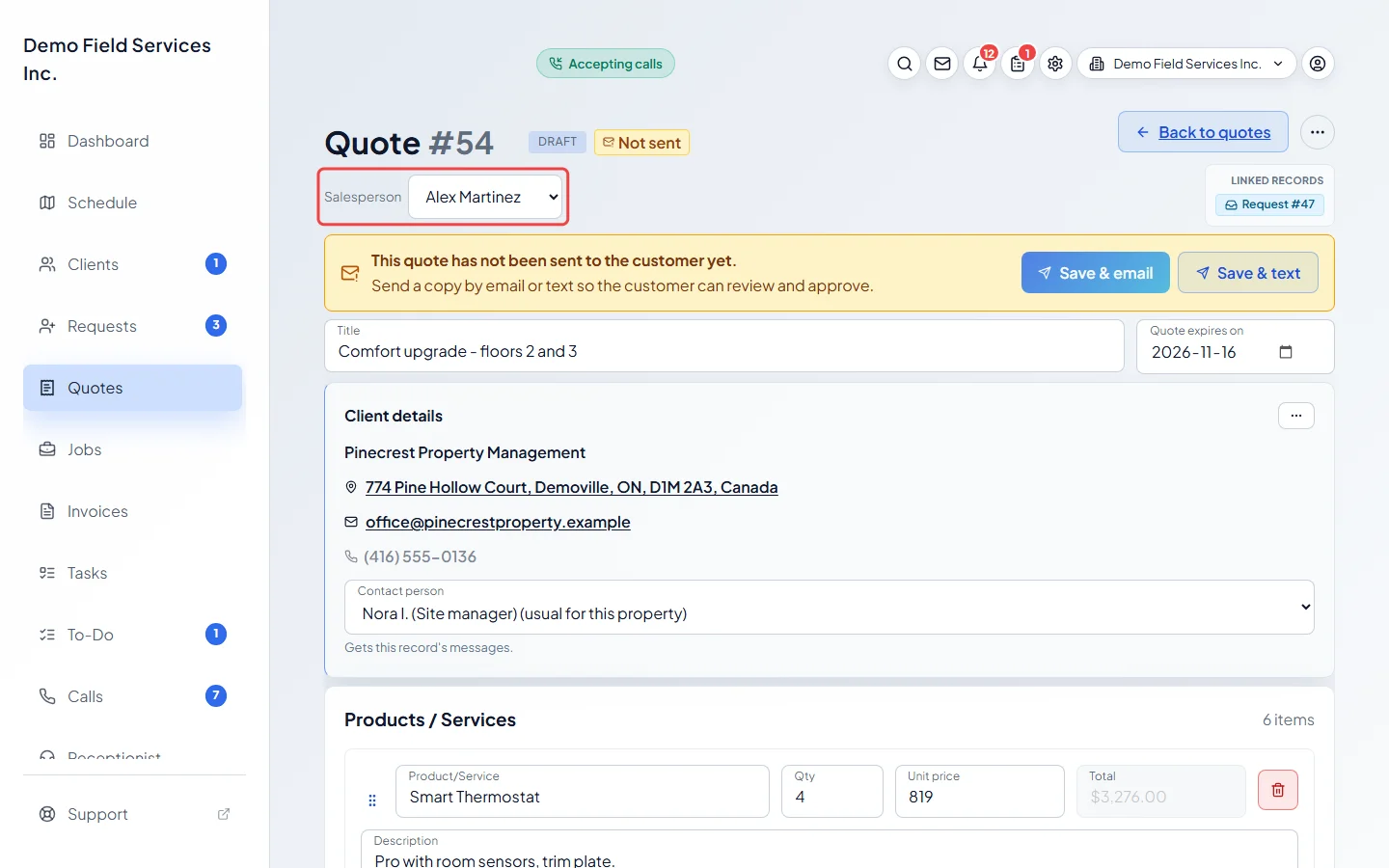The width and height of the screenshot is (1389, 868).
Task: Go to Invoices in the sidebar
Action: 133,511
